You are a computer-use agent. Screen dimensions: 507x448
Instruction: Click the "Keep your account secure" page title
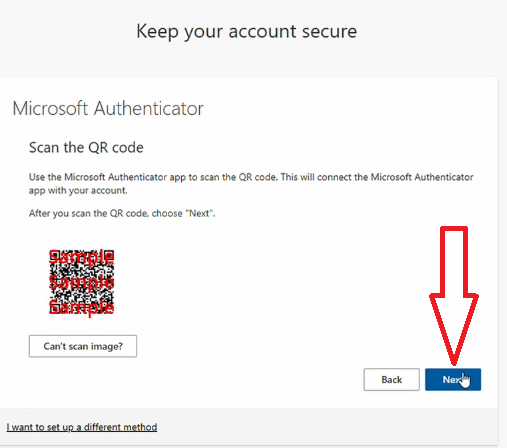(x=247, y=32)
